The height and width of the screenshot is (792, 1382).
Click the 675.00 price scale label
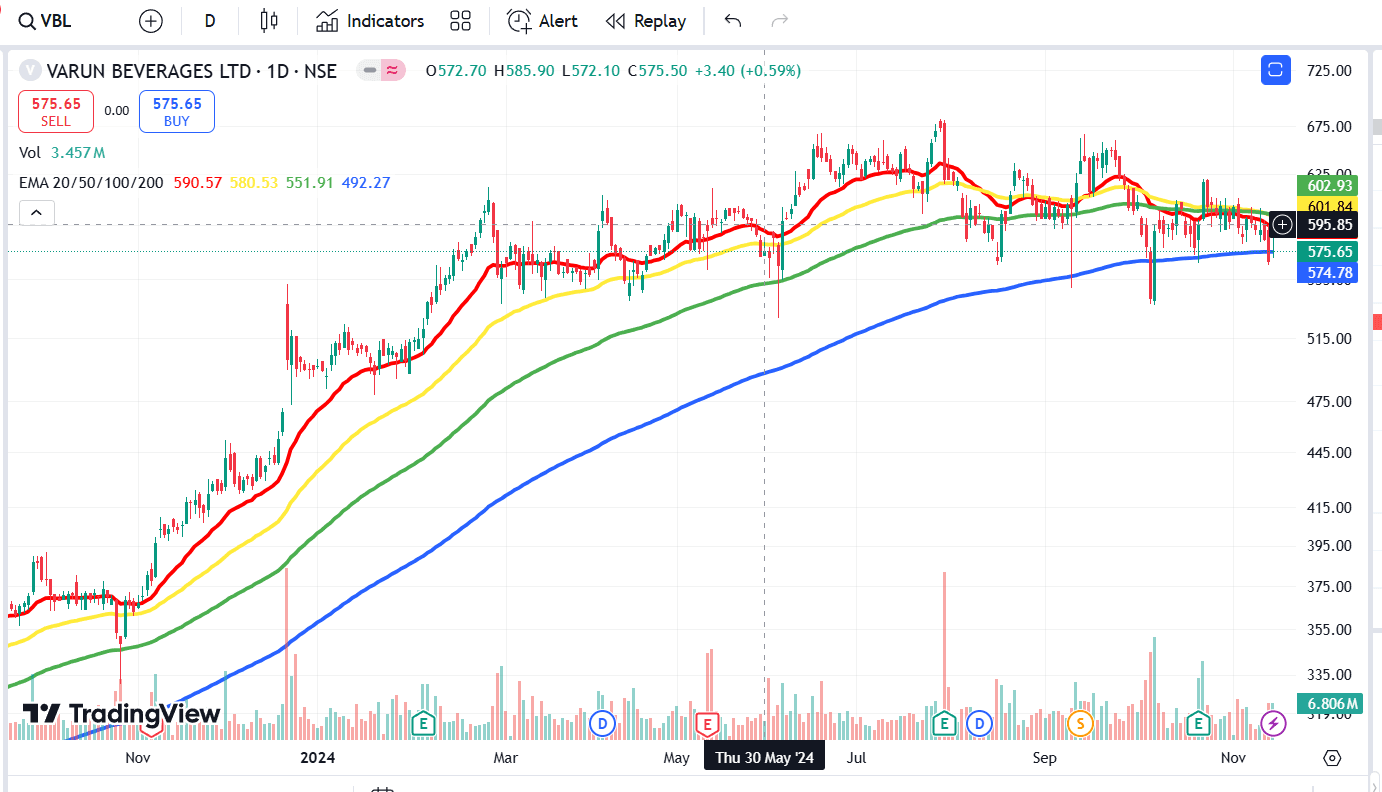1329,127
